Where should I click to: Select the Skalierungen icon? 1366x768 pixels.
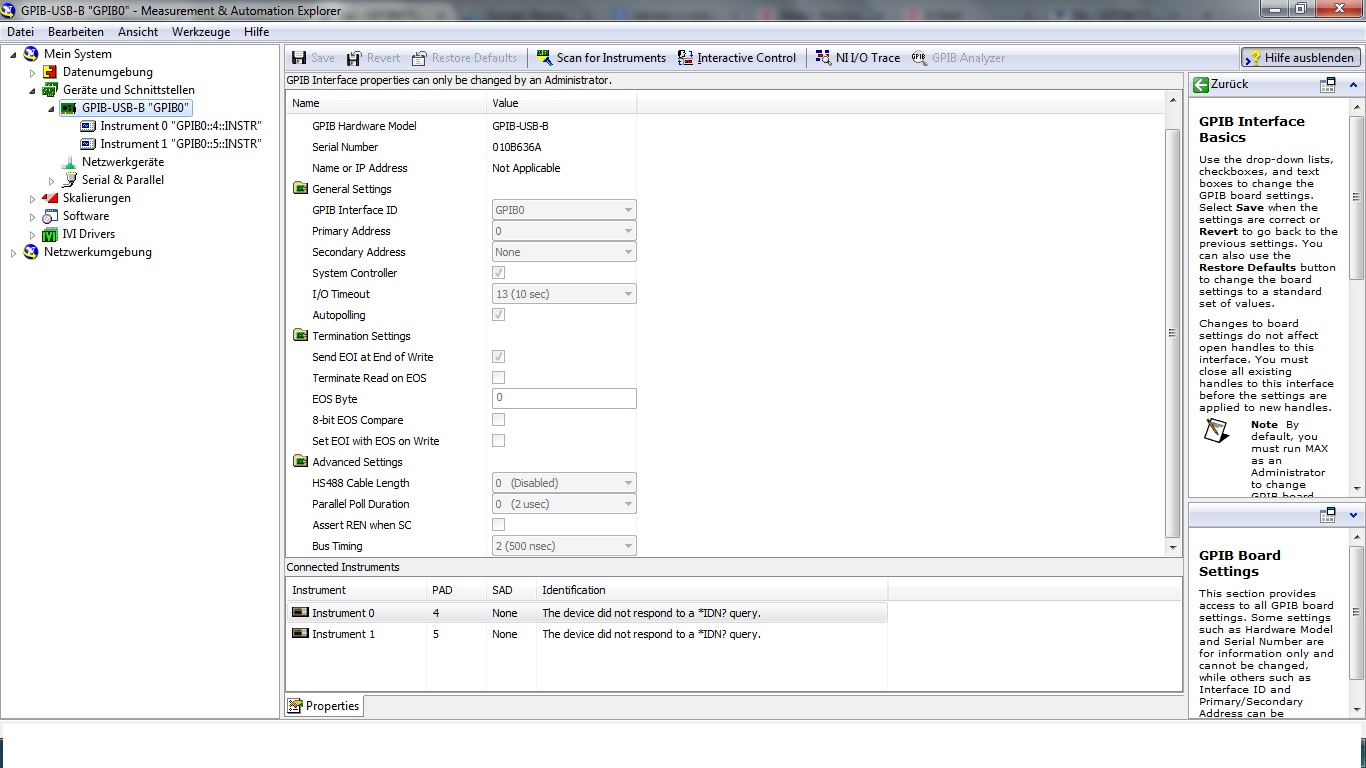pyautogui.click(x=50, y=198)
